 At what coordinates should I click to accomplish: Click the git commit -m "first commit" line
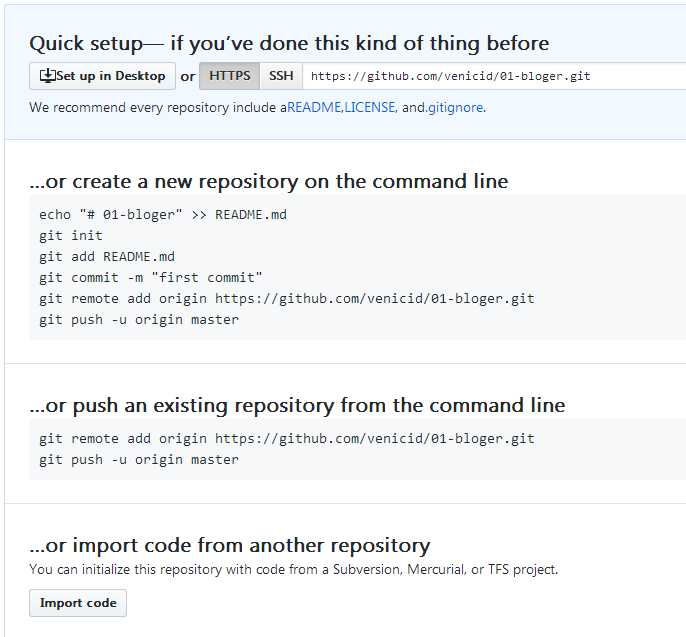pos(150,278)
